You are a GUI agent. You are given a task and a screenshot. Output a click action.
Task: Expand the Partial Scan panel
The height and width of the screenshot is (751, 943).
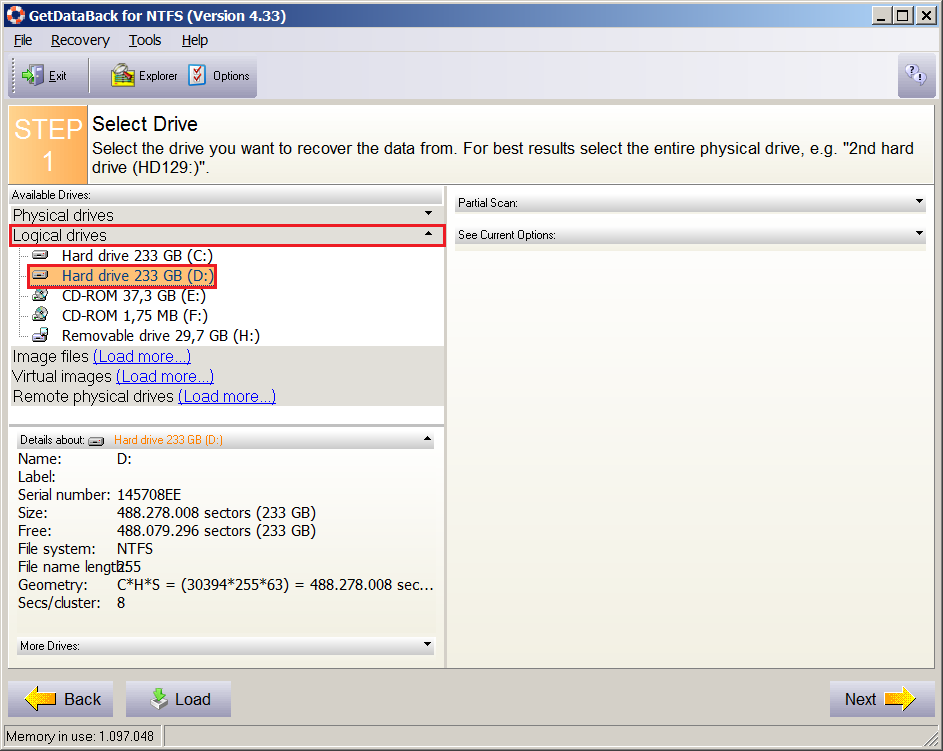click(x=919, y=201)
